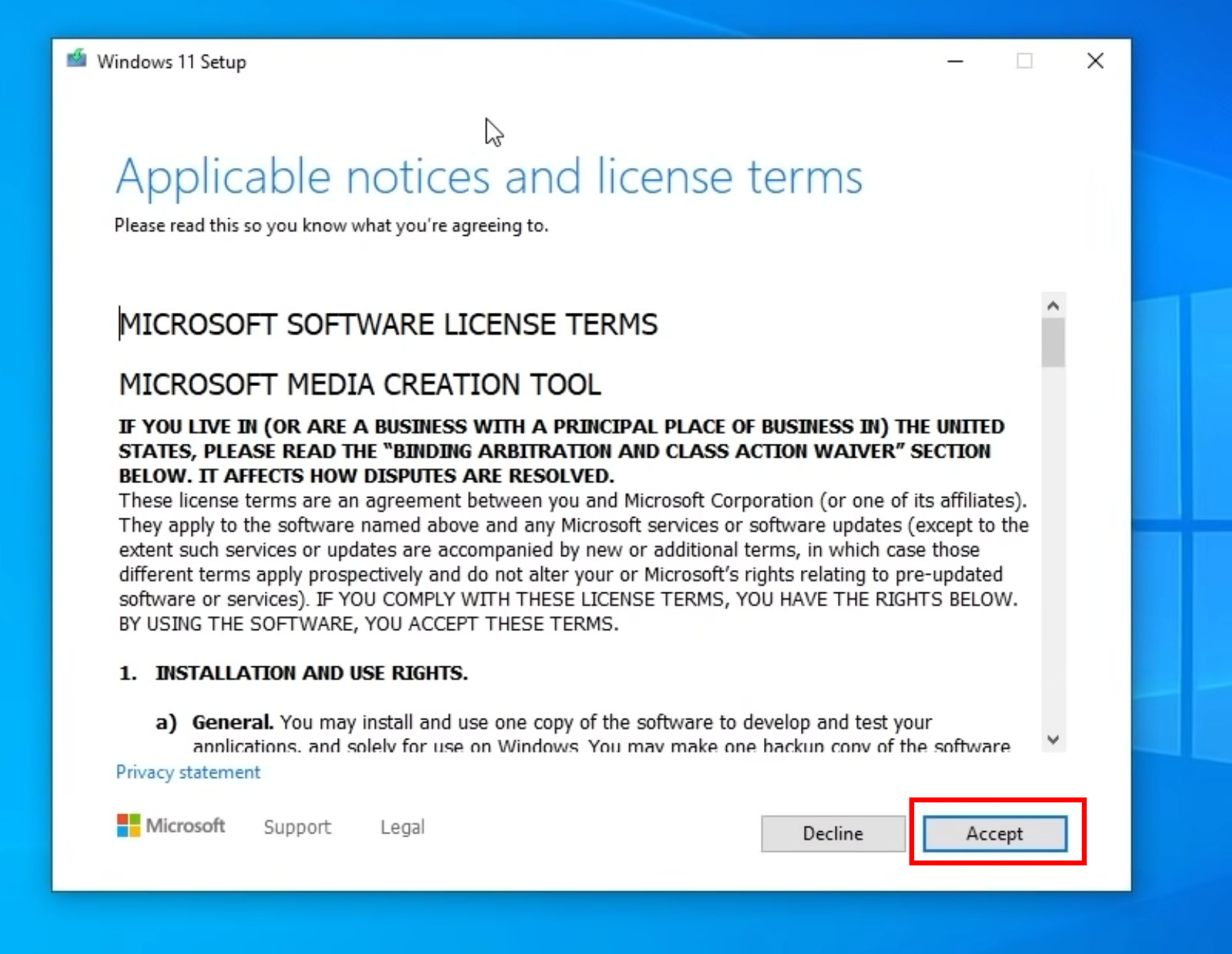This screenshot has width=1232, height=954.
Task: Open the Support page
Action: pyautogui.click(x=297, y=827)
